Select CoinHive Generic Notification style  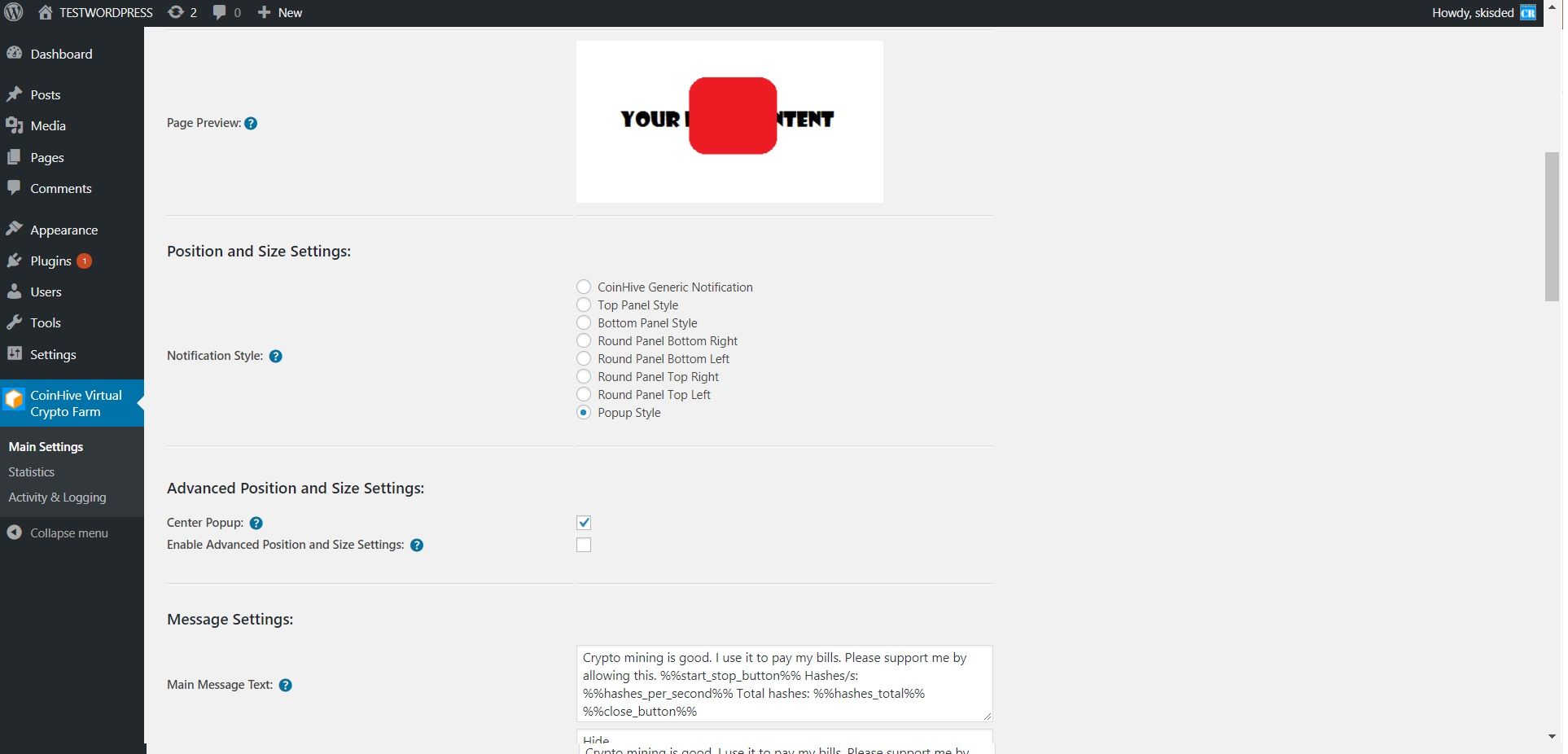click(584, 287)
